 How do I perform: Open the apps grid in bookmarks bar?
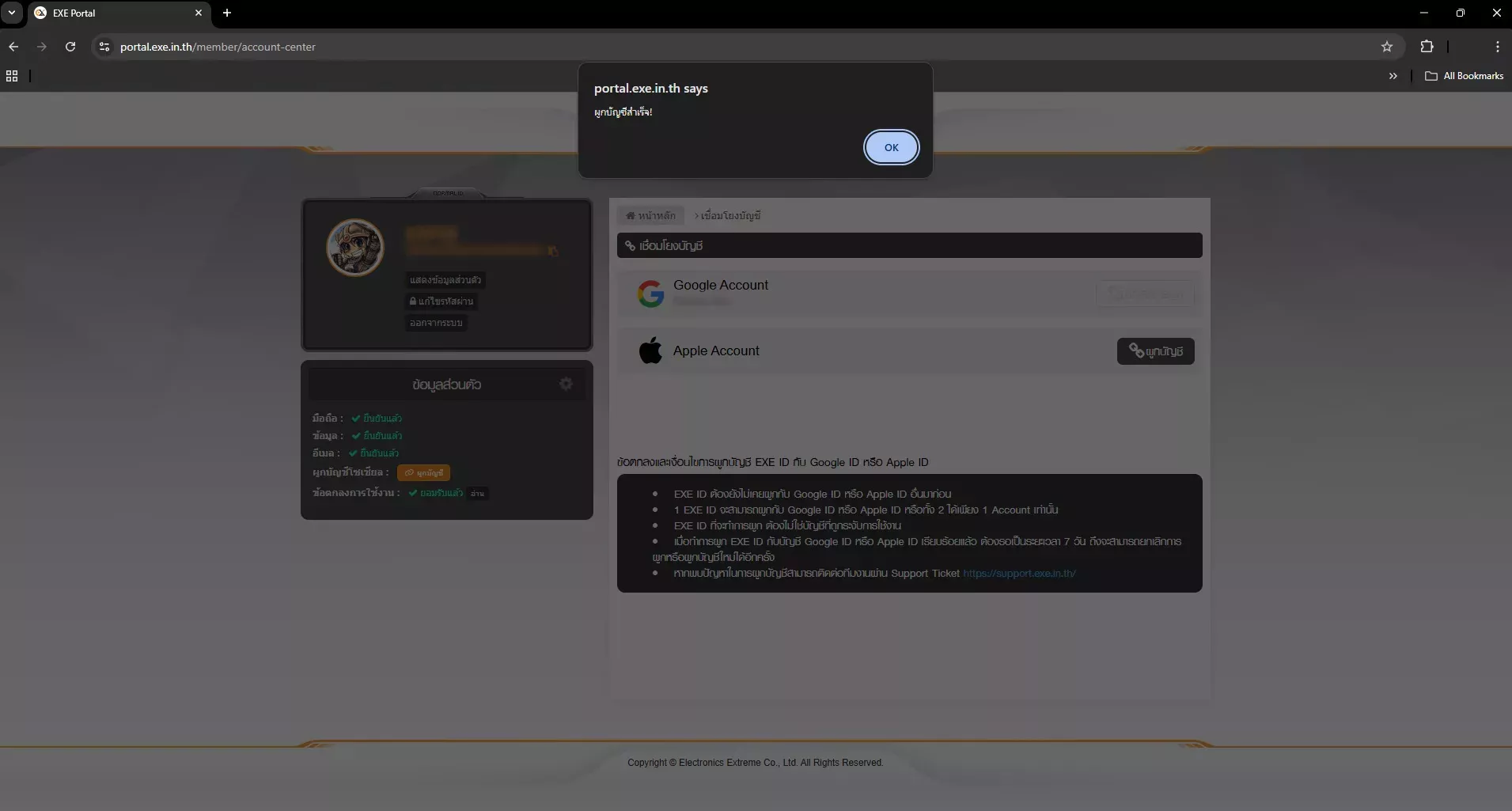(12, 76)
